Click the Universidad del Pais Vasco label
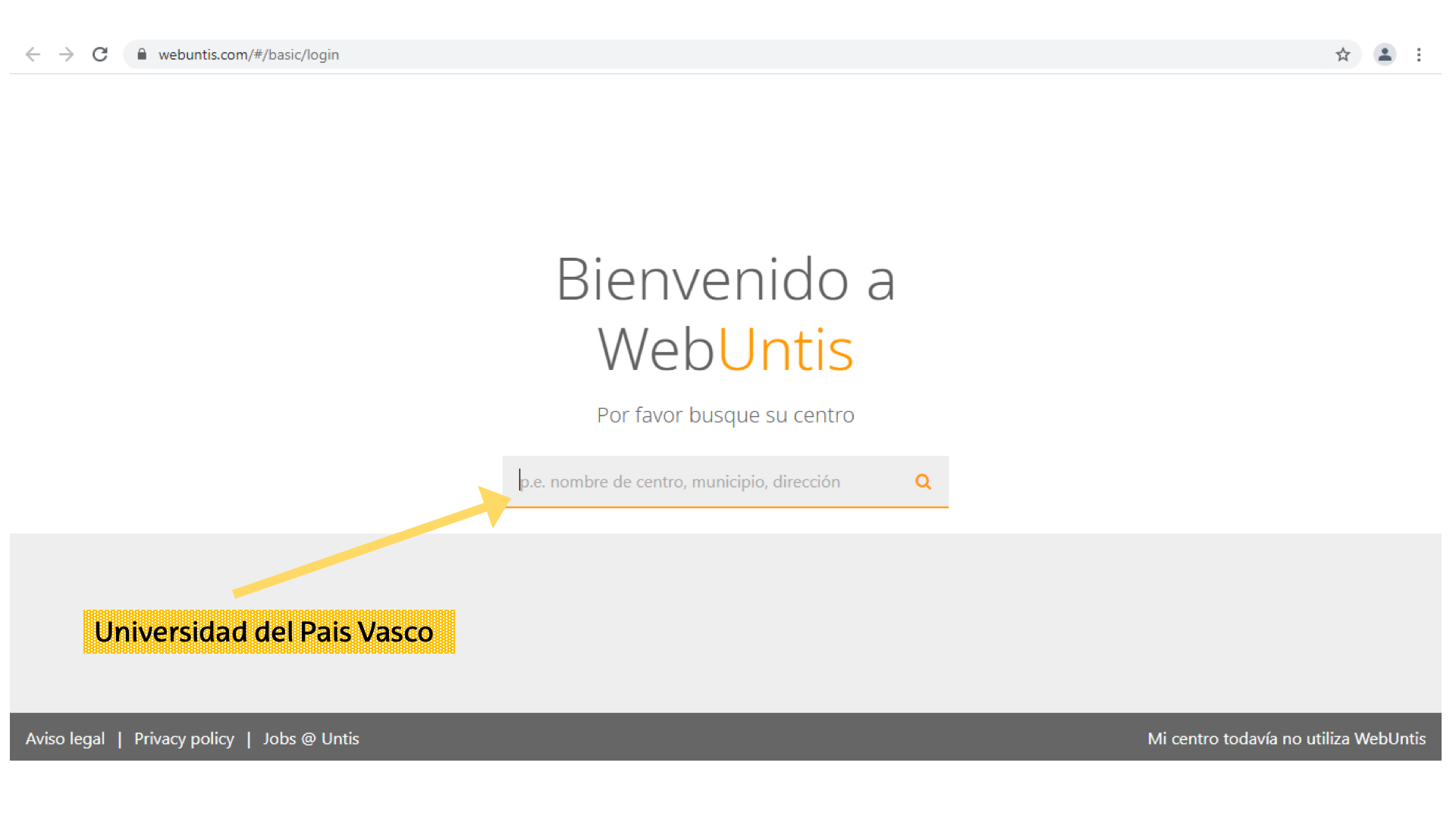 (268, 632)
